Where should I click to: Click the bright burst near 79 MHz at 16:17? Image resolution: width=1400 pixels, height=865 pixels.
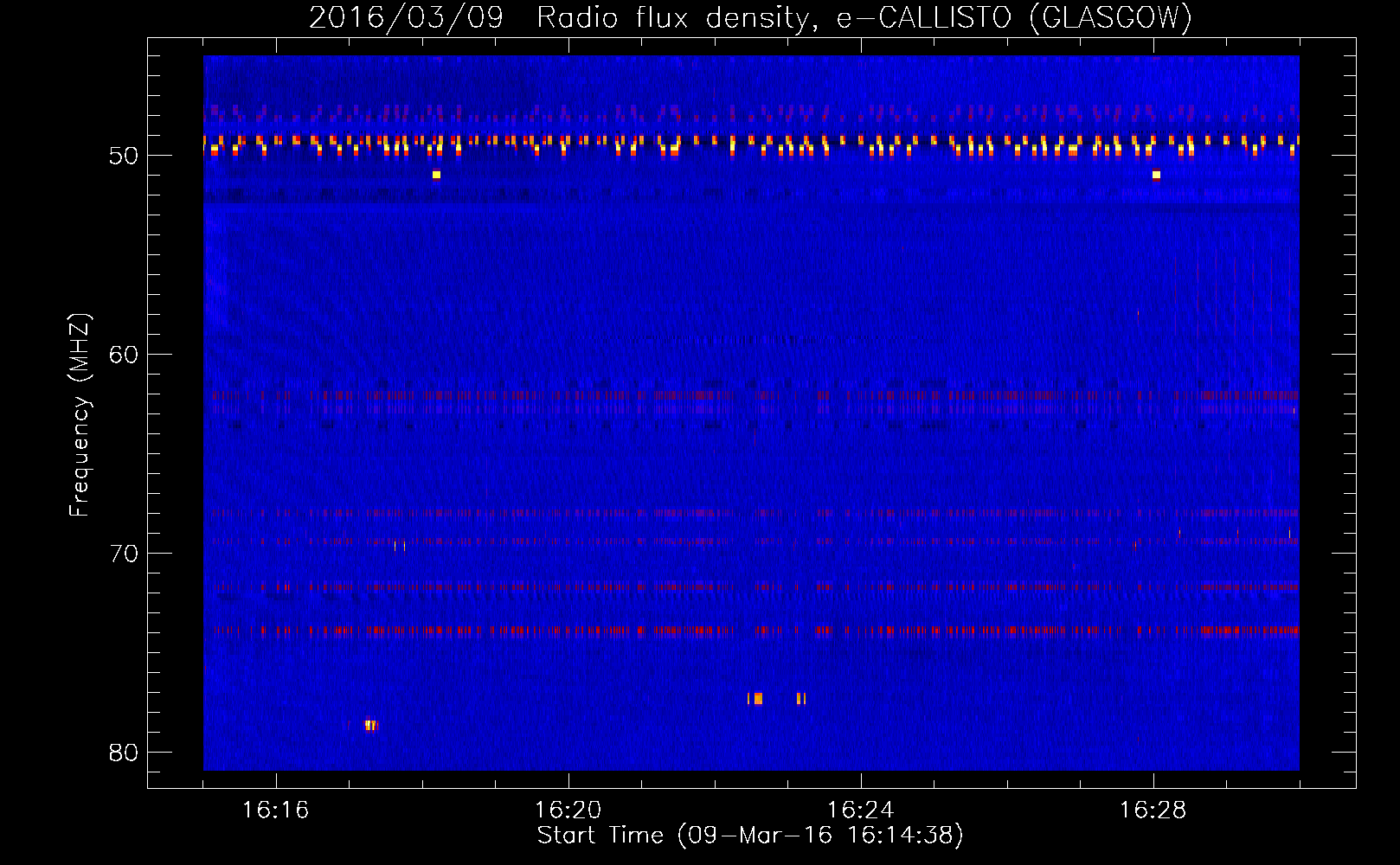(x=370, y=725)
